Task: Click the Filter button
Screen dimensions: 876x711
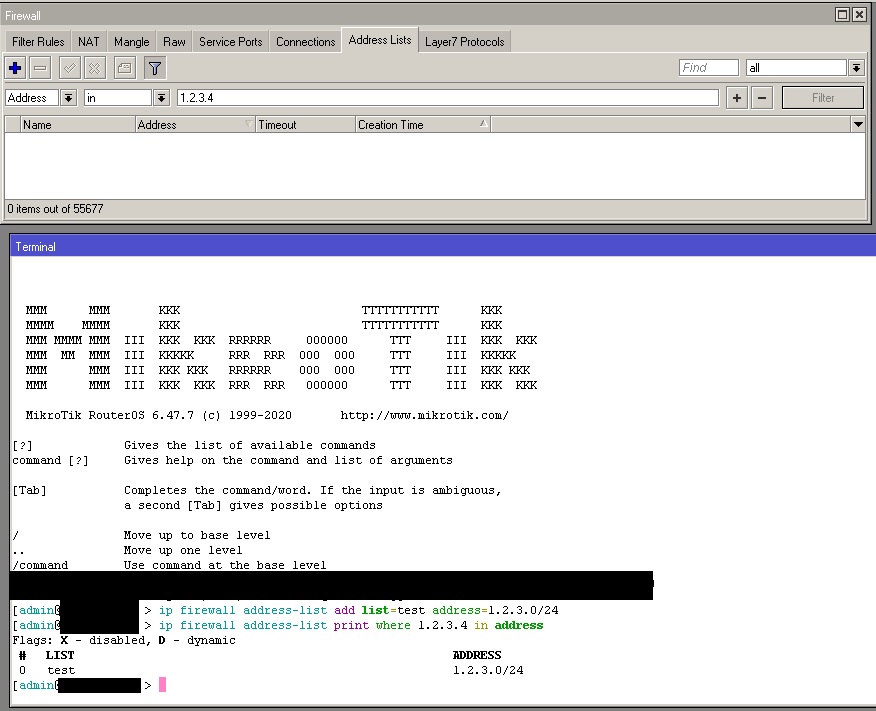Action: [x=822, y=97]
